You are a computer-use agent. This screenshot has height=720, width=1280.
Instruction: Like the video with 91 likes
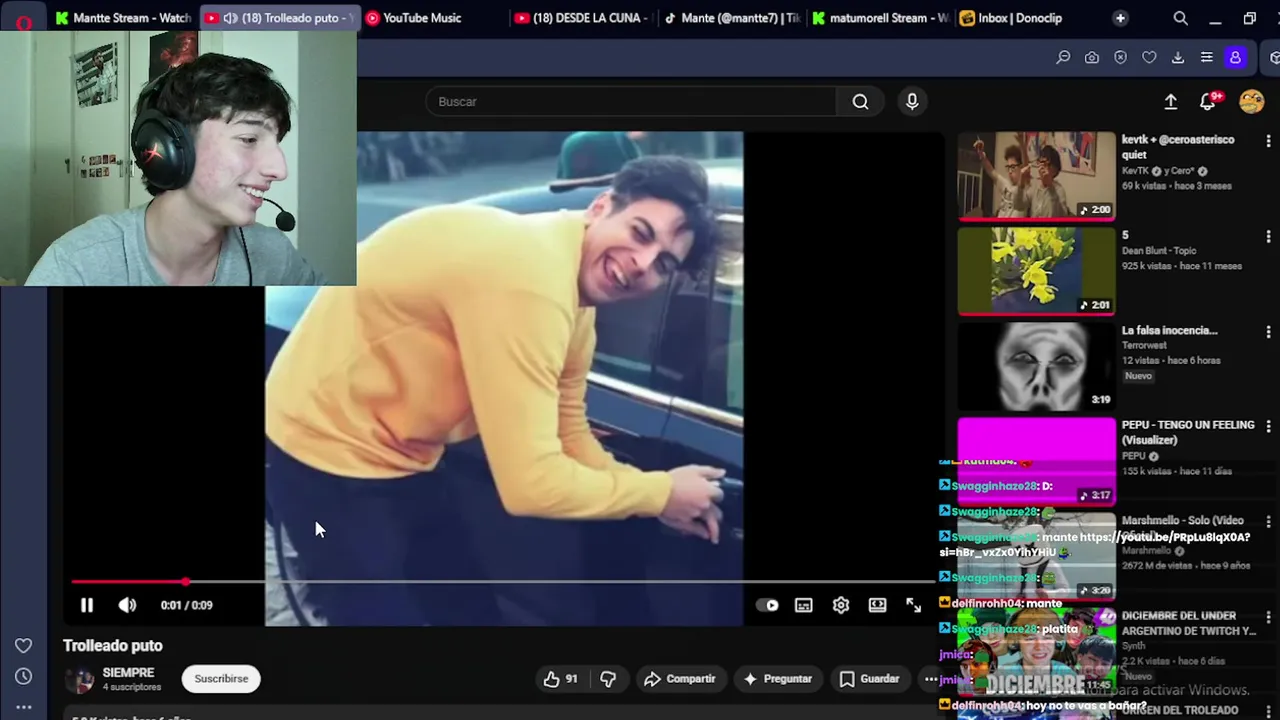560,679
